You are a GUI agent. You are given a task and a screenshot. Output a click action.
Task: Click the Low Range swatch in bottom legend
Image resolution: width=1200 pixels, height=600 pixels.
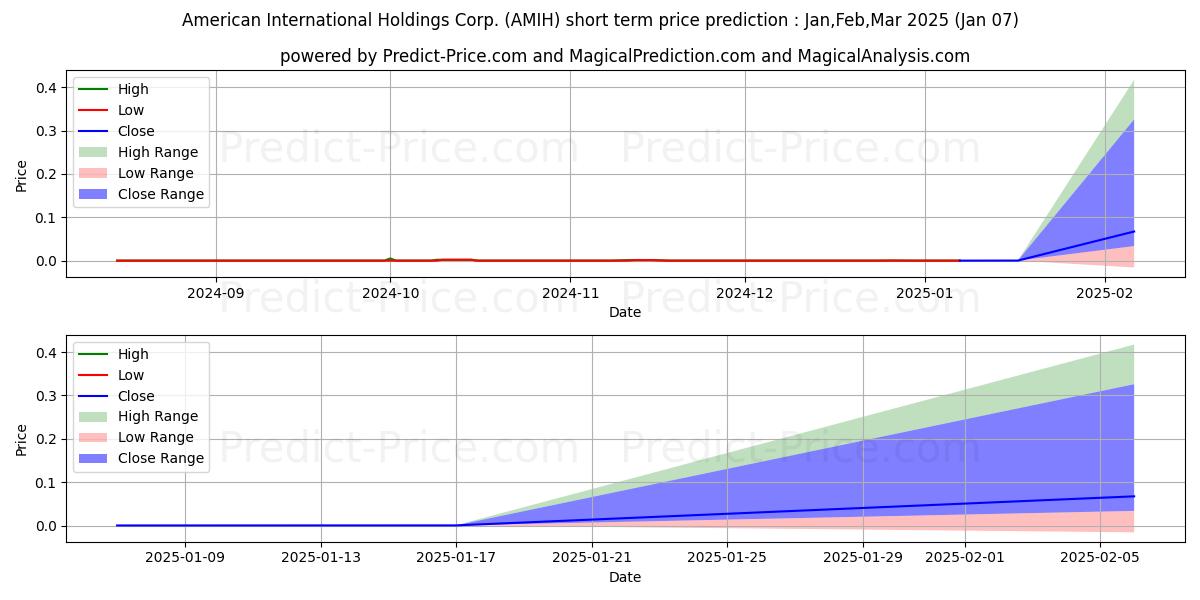click(95, 438)
